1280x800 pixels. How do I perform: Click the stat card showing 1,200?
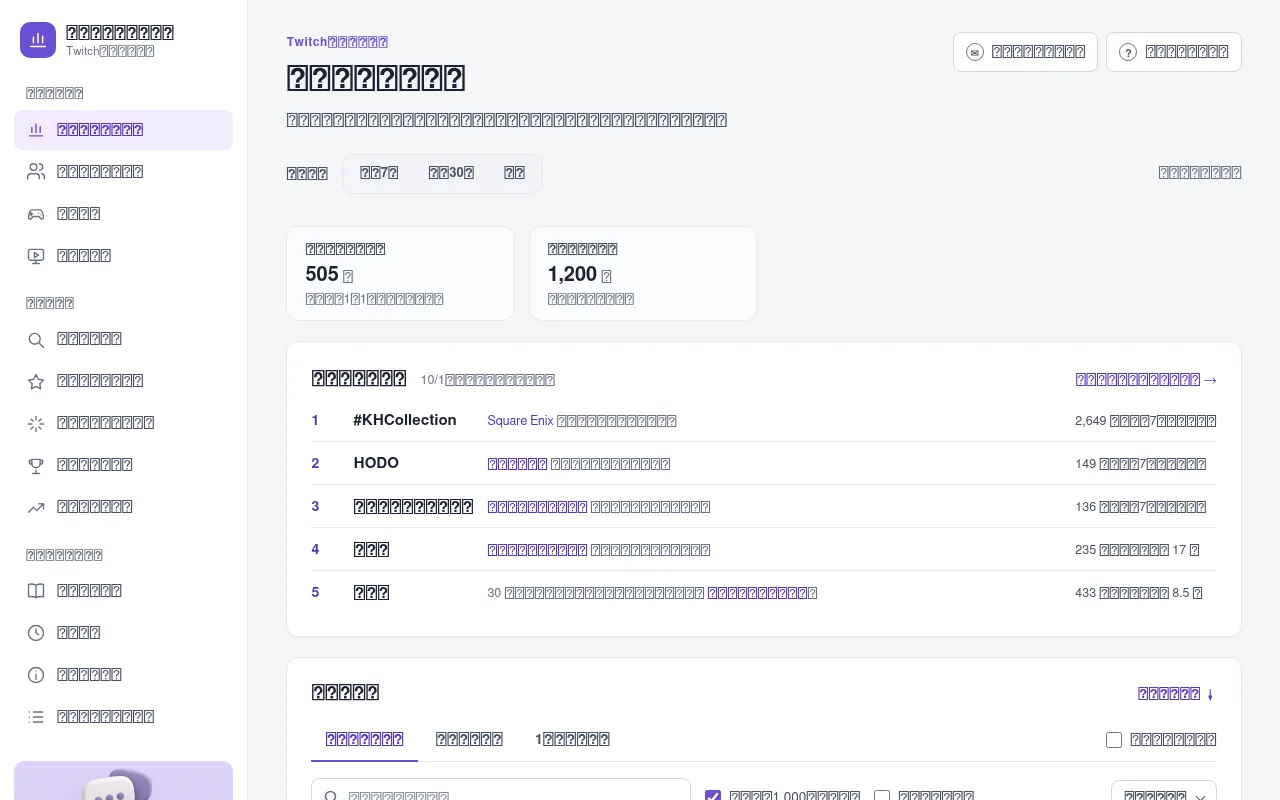643,274
